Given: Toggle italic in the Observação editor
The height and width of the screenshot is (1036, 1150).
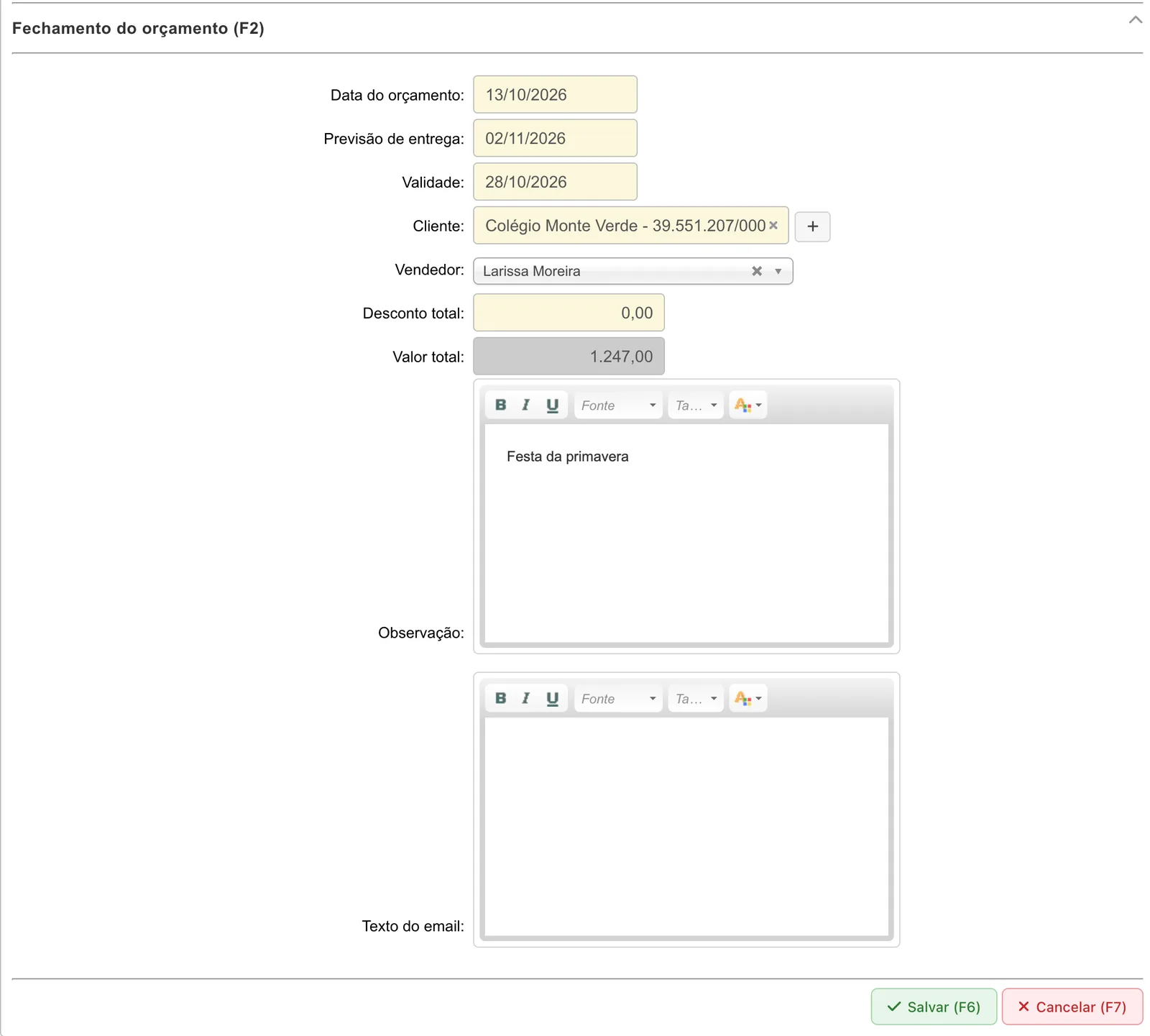Looking at the screenshot, I should coord(526,405).
